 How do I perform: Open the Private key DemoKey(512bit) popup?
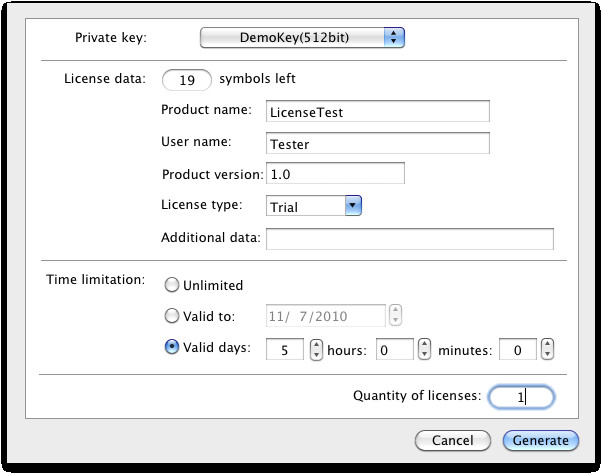302,38
